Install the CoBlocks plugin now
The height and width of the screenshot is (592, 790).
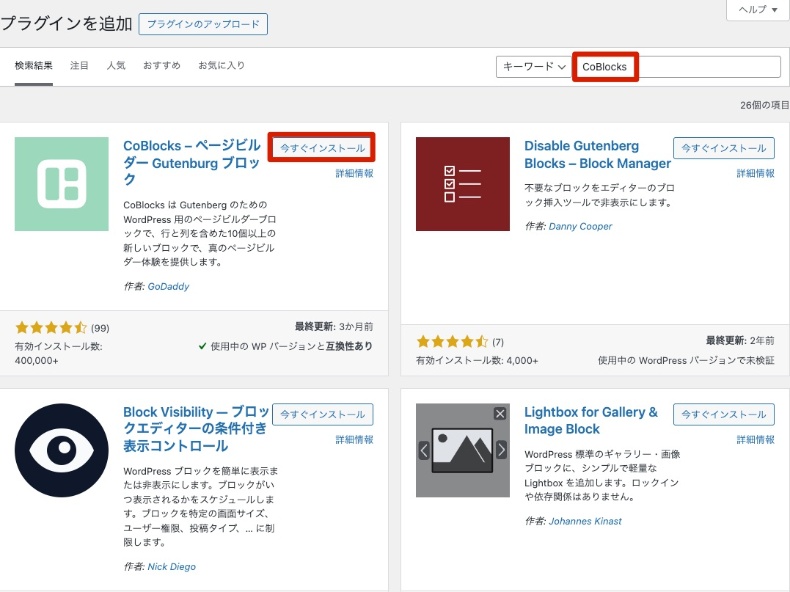tap(322, 148)
